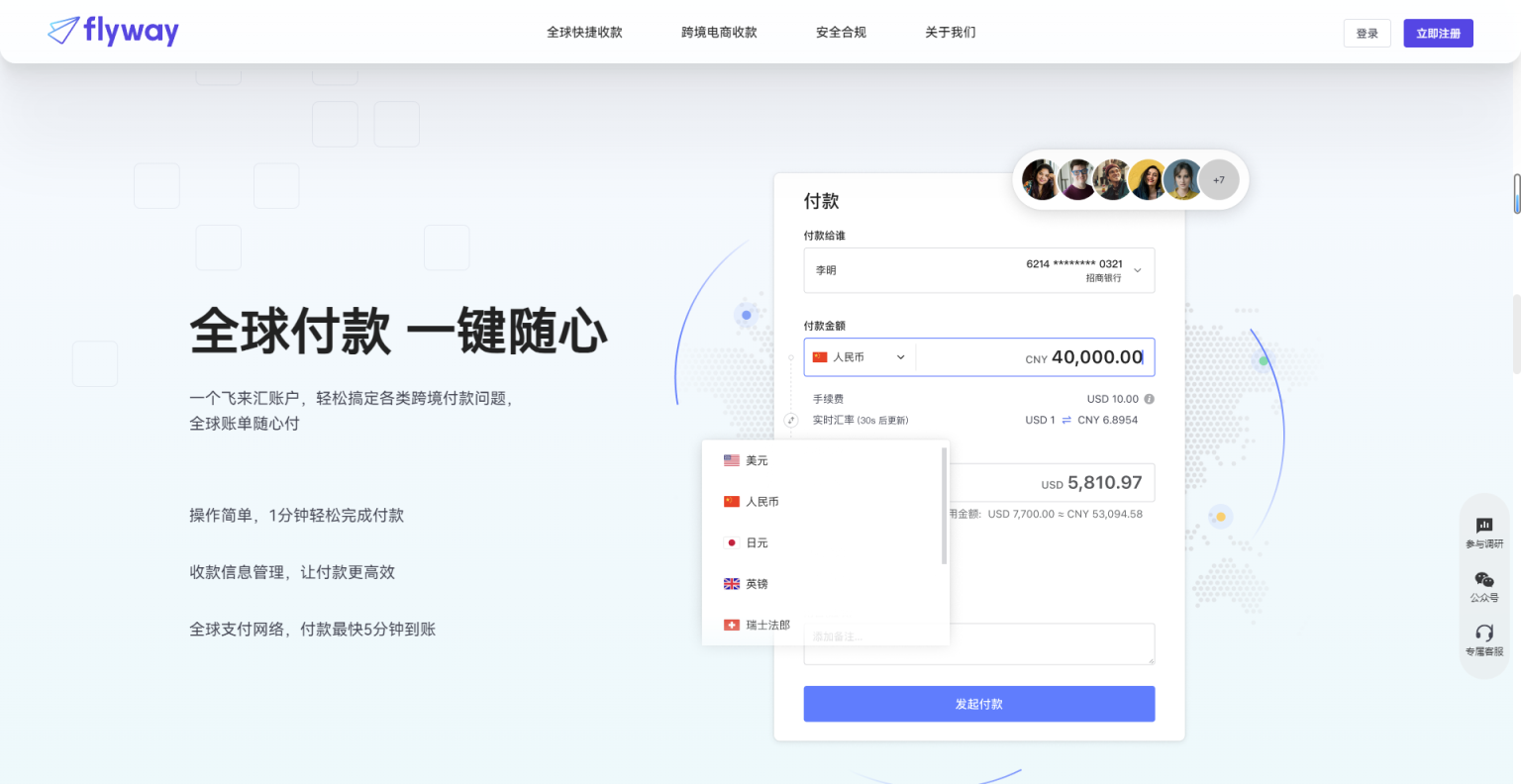Click the info icon beside USD 10.00 fee
1521x784 pixels.
[1149, 399]
